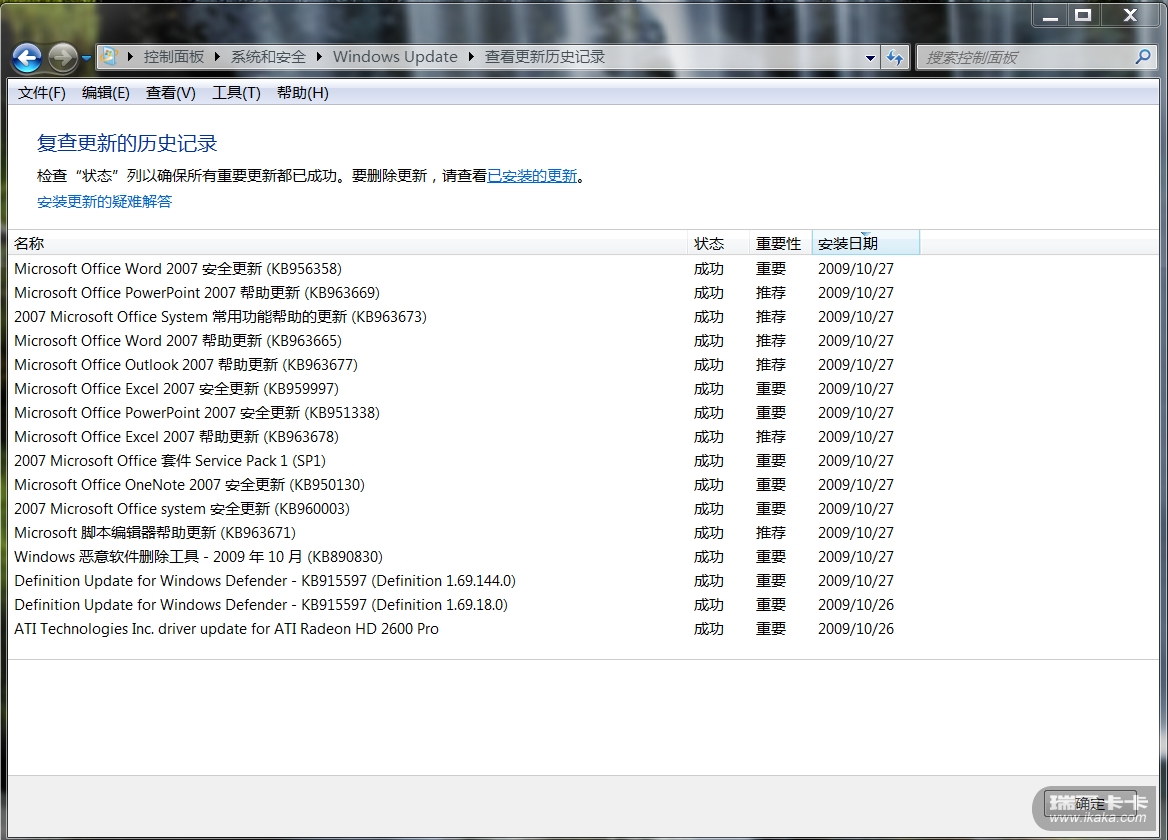The width and height of the screenshot is (1168, 840).
Task: Select OneNote 2007 安全更新 (KB950130) row
Action: click(465, 485)
